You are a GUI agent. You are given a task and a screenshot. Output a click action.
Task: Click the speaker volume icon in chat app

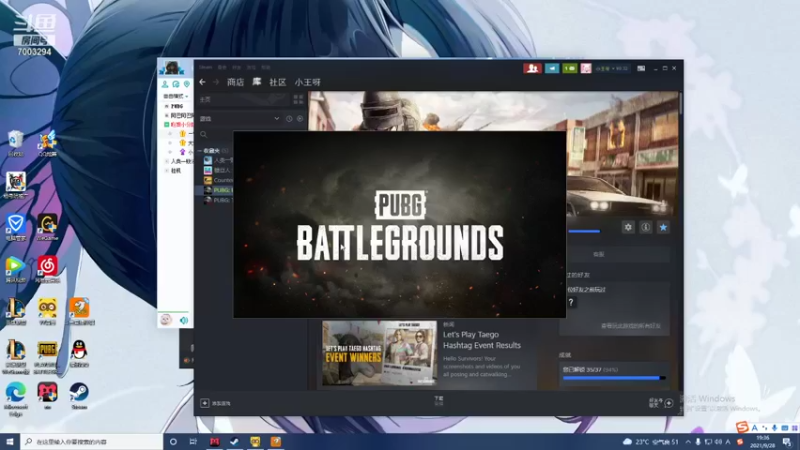pyautogui.click(x=184, y=320)
